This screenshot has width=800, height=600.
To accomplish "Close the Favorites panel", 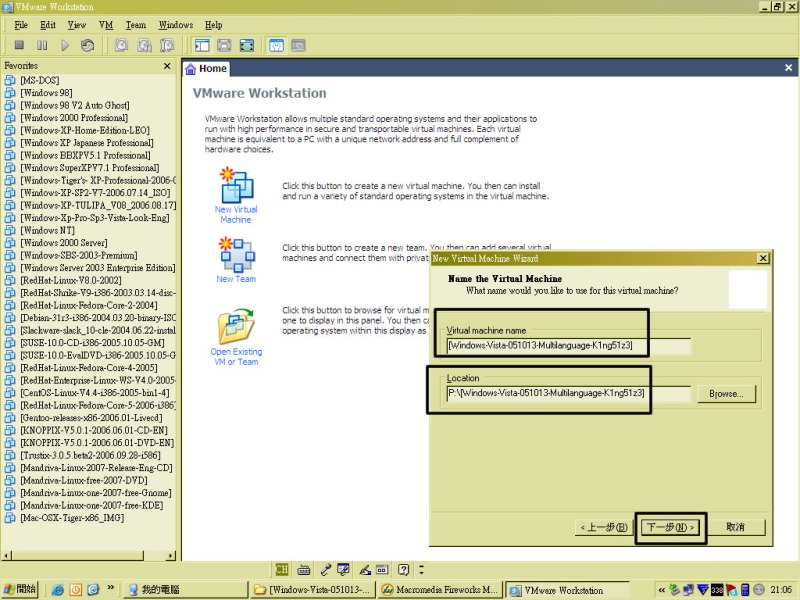I will point(167,66).
